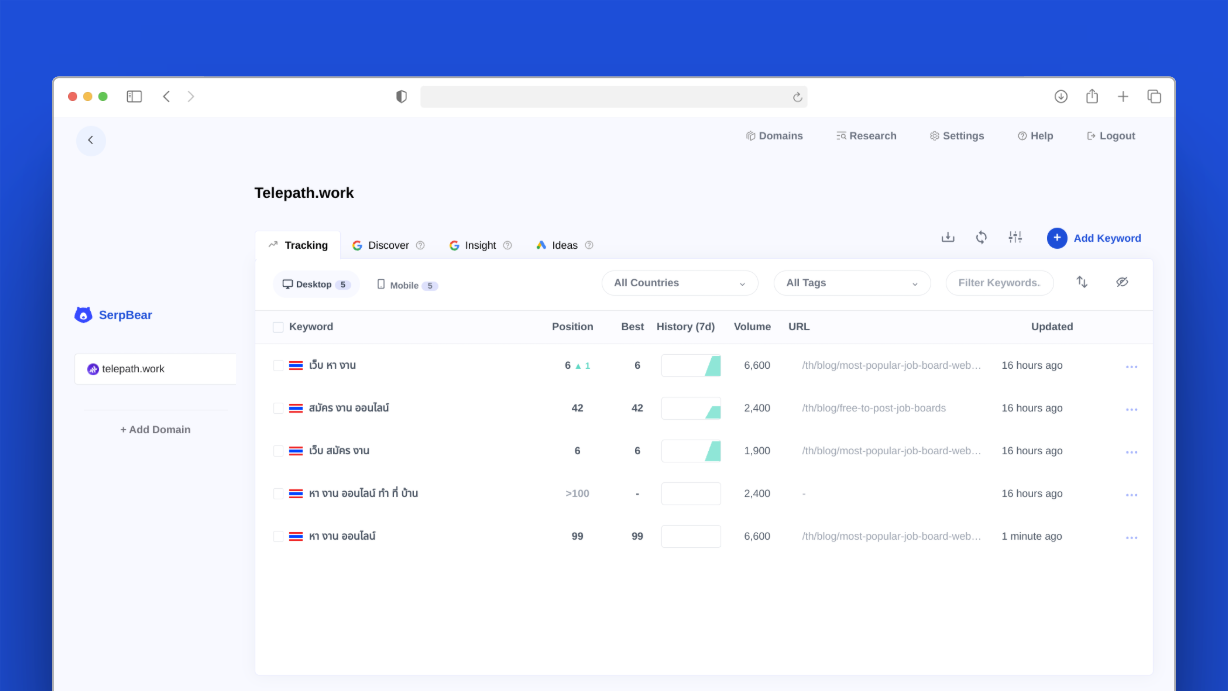1228x691 pixels.
Task: Click the + Add Domain link
Action: (155, 429)
